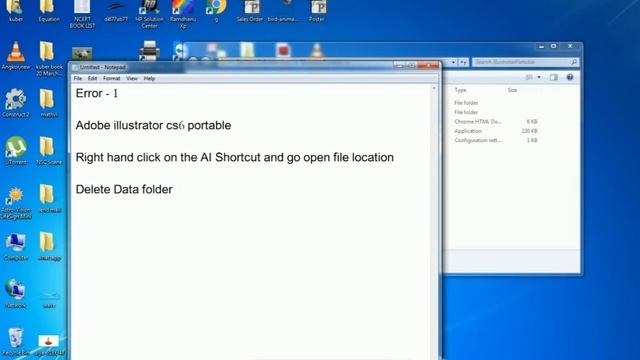Open the Explorer view options dropdown arrow
640x360 pixels.
[539, 77]
